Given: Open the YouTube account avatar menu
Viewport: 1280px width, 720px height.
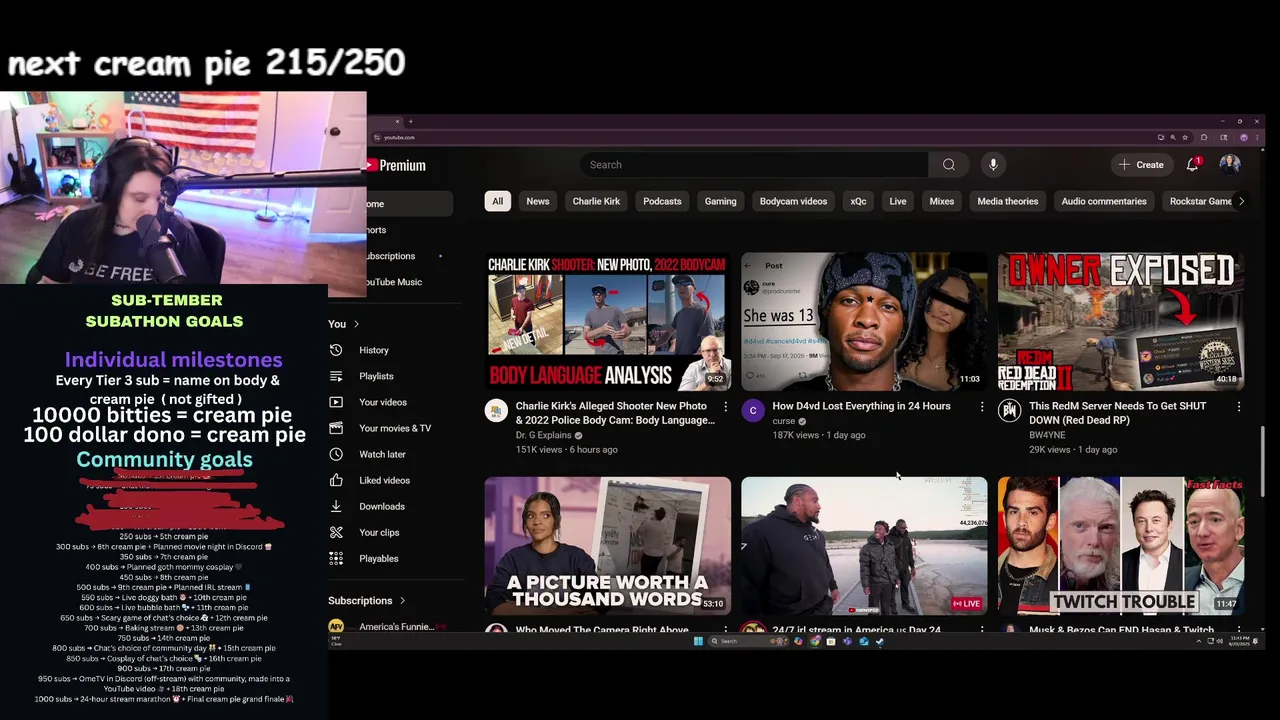Looking at the screenshot, I should (1230, 164).
